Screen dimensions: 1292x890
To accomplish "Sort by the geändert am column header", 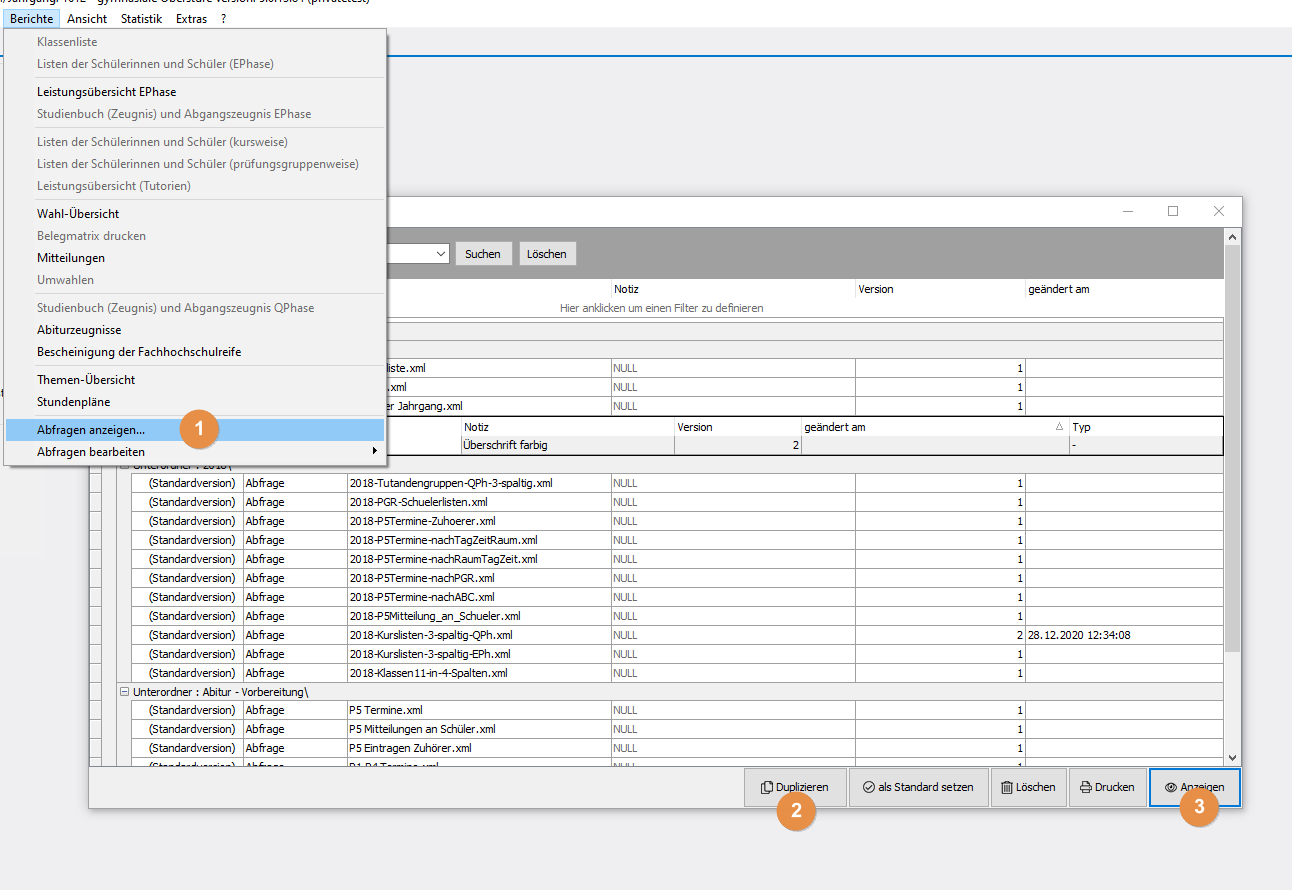I will pos(1124,289).
